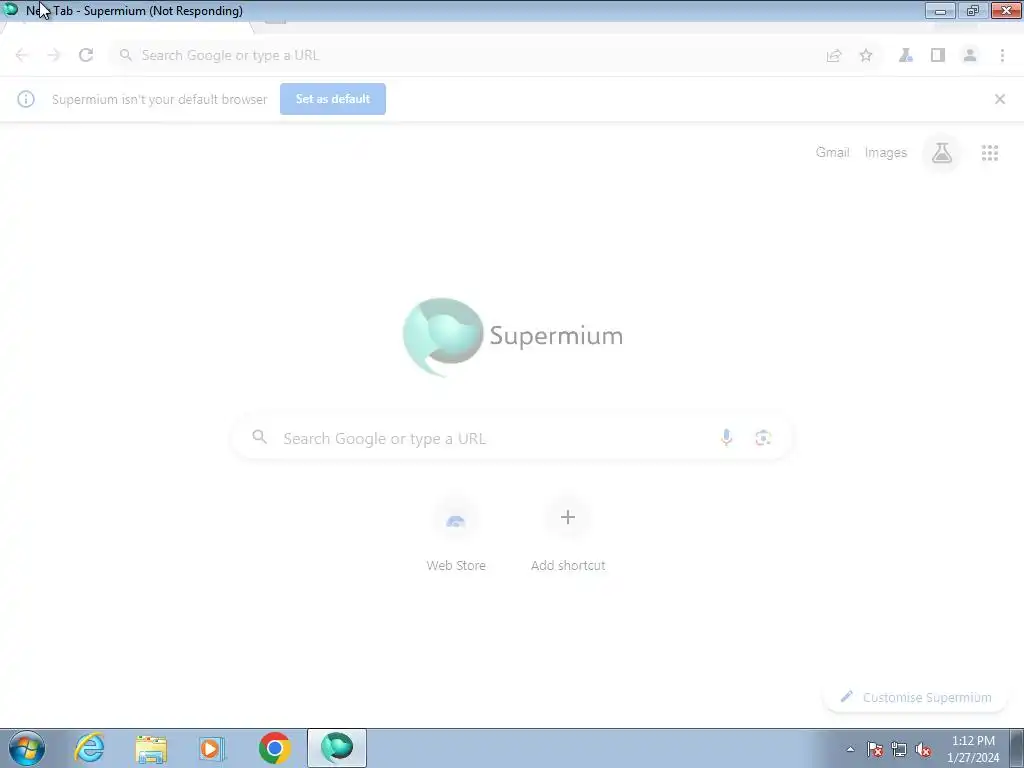Open Windows Explorer from the taskbar
Viewport: 1024px width, 768px height.
[x=151, y=748]
